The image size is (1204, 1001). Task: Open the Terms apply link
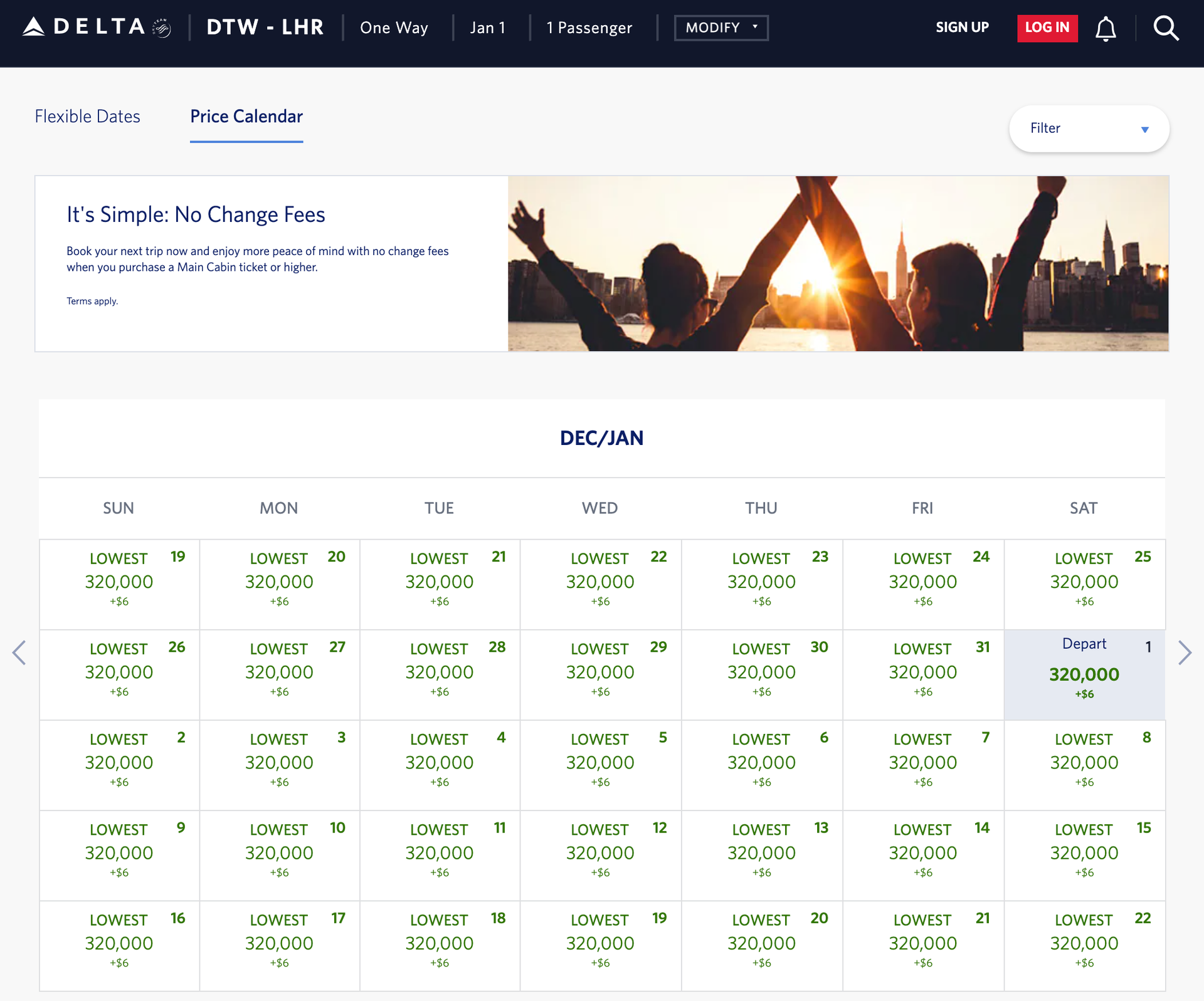pyautogui.click(x=92, y=301)
